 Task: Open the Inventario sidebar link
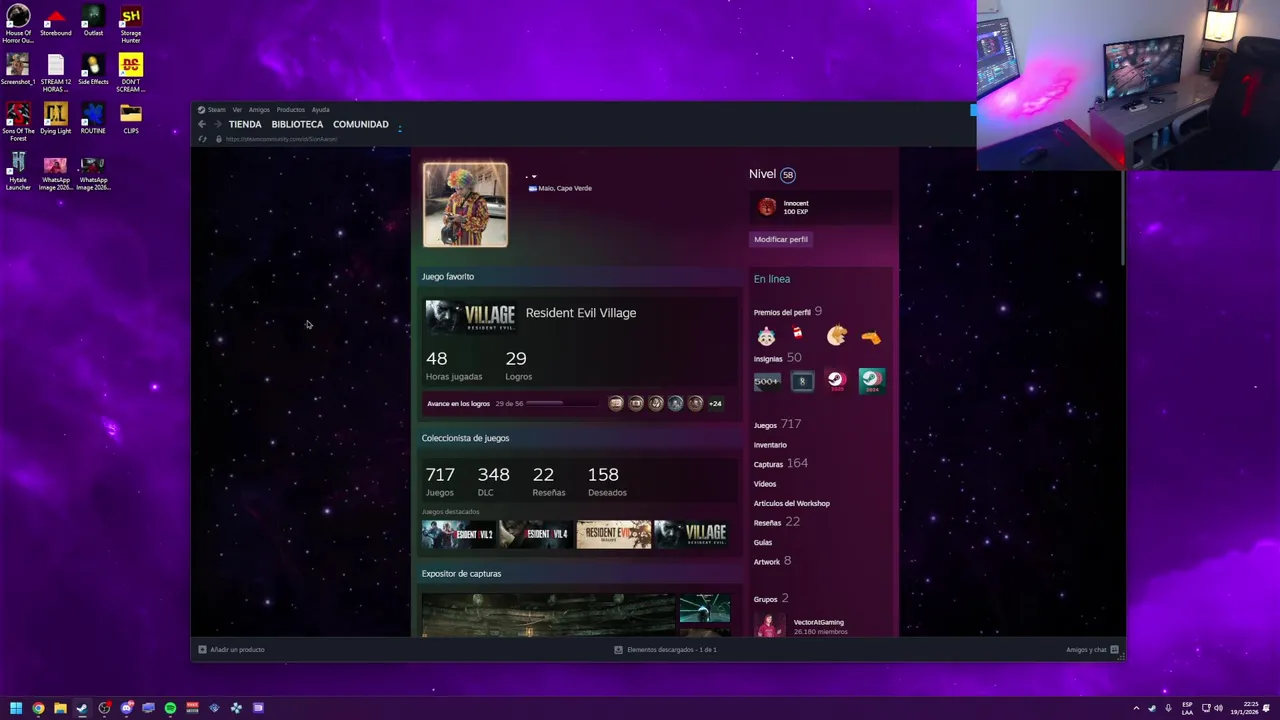point(770,445)
